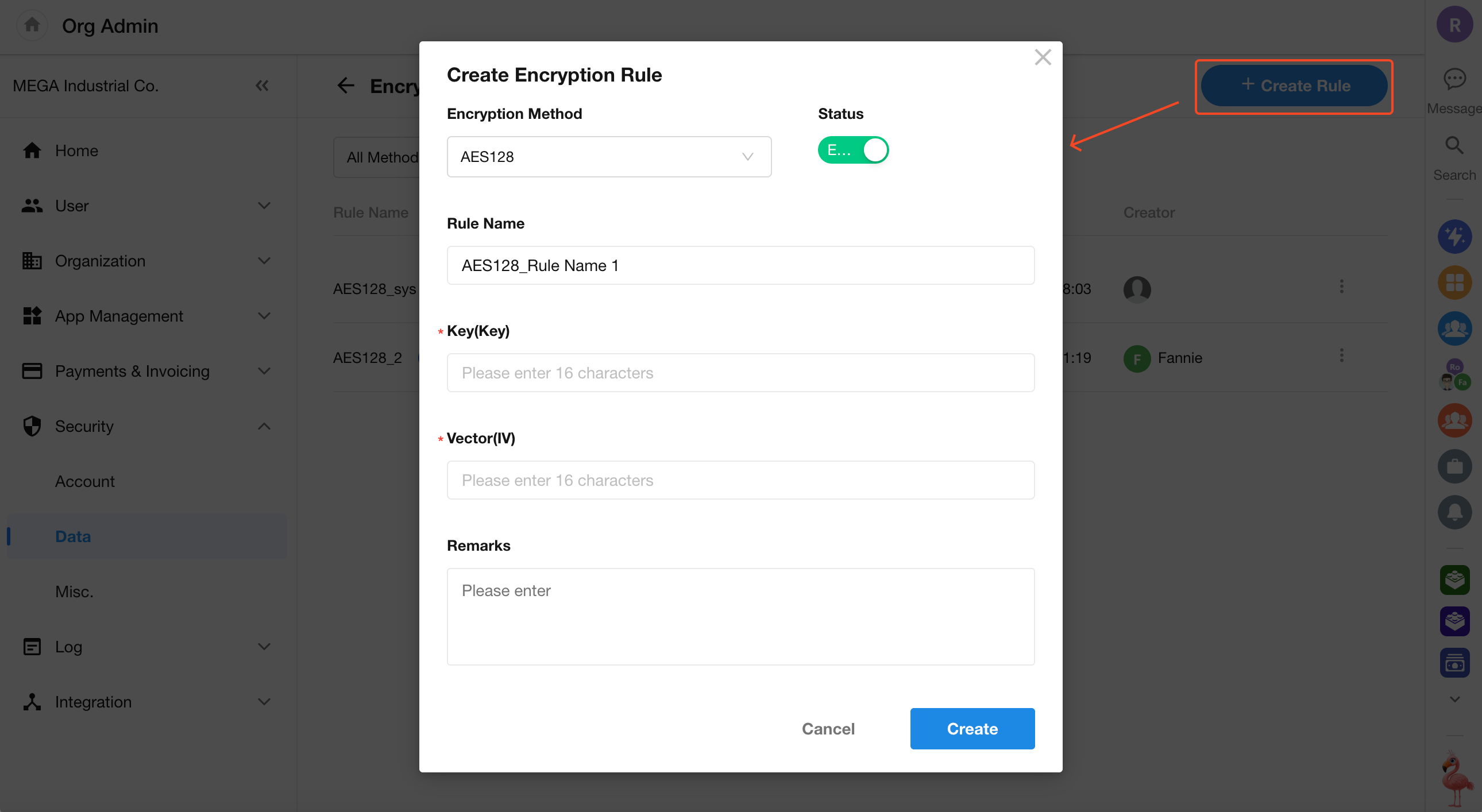Close the Create Encryption Rule dialog
1482x812 pixels.
click(1043, 57)
